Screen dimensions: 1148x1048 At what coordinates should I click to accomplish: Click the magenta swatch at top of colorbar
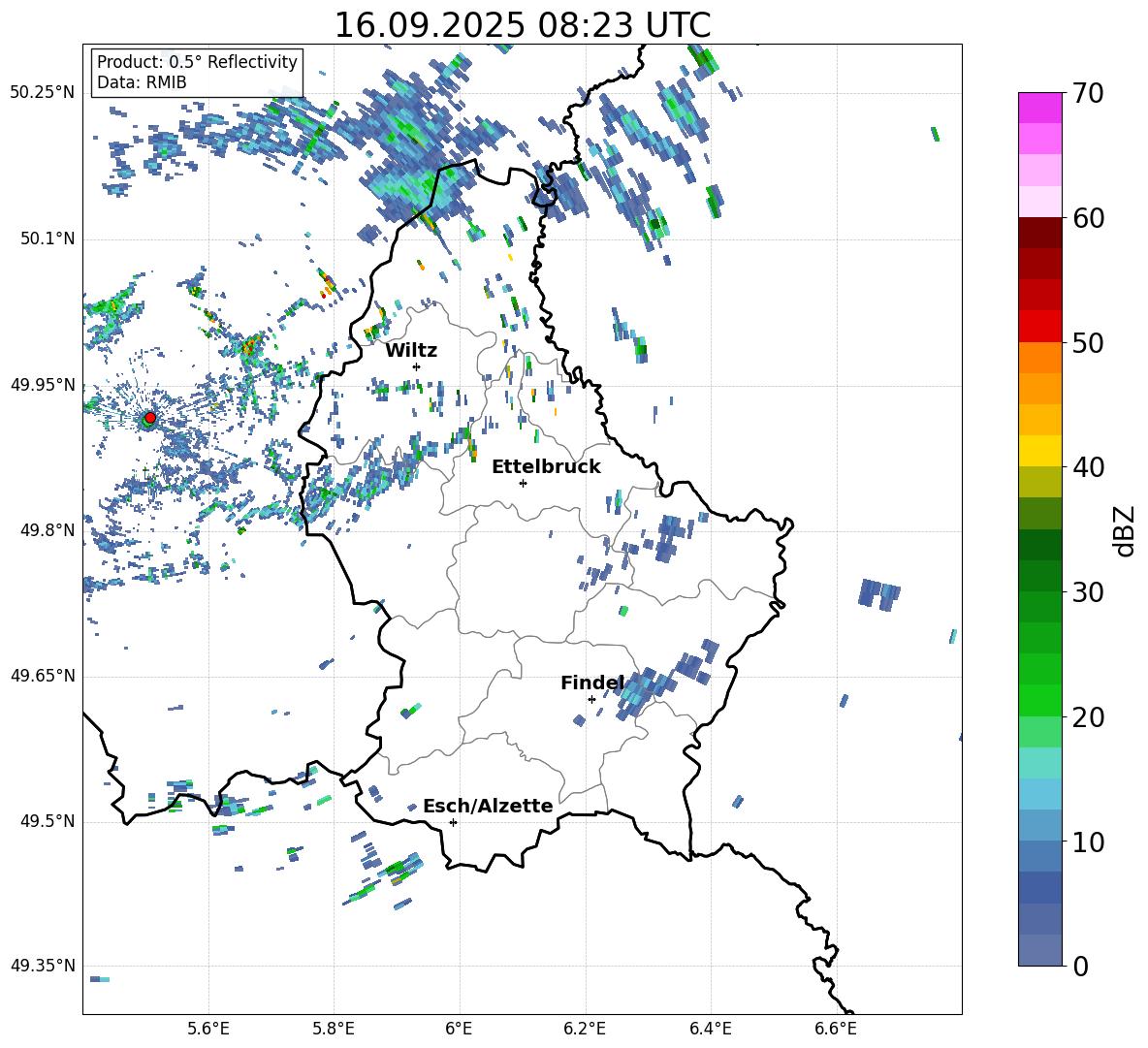pyautogui.click(x=1039, y=108)
